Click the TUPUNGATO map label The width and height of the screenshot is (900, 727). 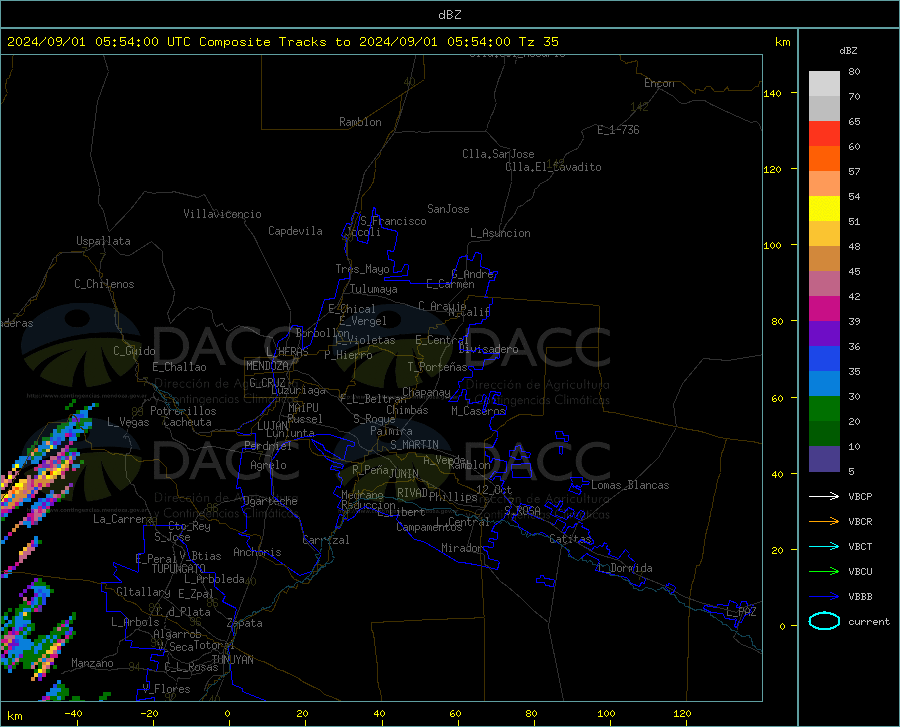(179, 569)
